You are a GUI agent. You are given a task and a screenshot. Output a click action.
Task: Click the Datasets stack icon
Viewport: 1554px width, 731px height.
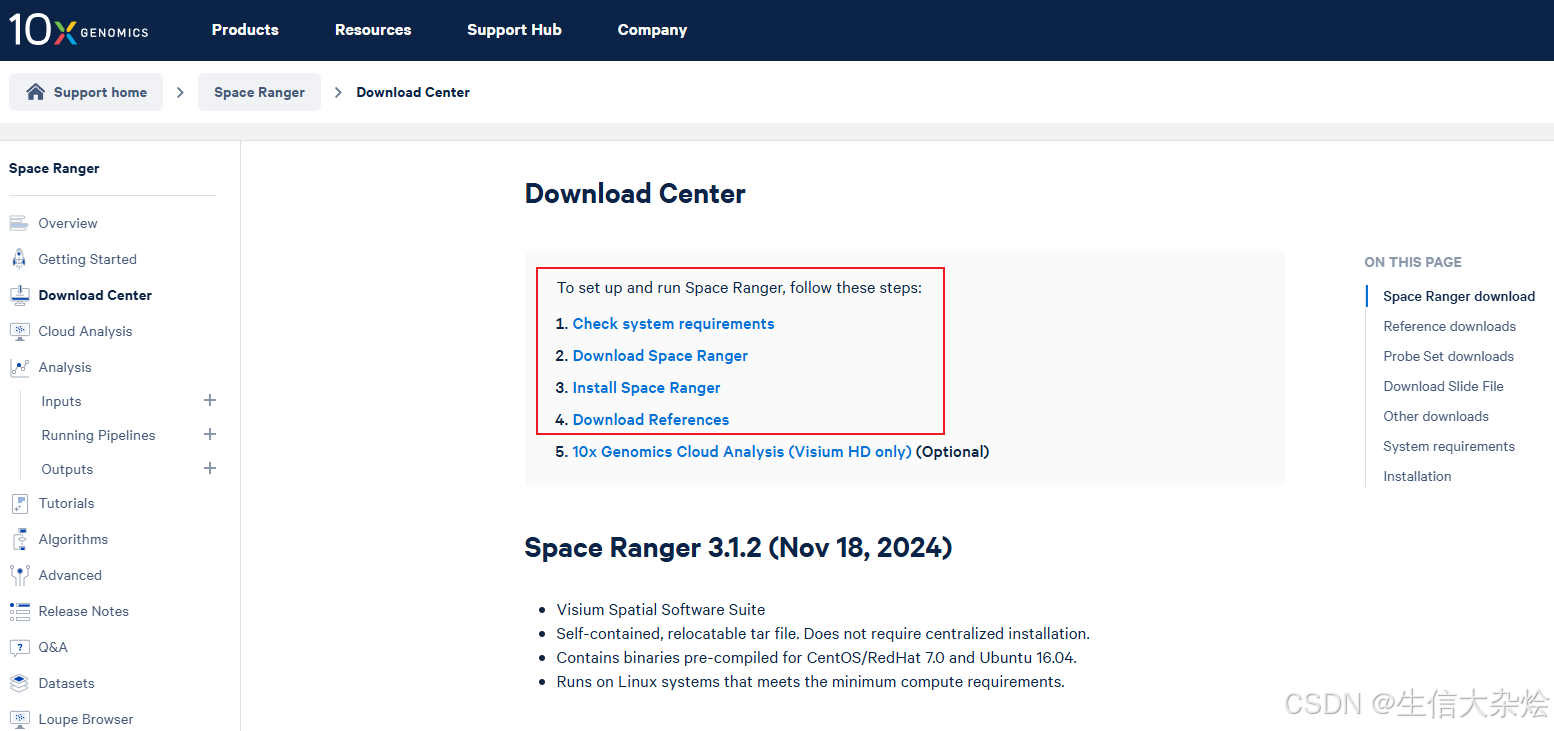coord(19,683)
